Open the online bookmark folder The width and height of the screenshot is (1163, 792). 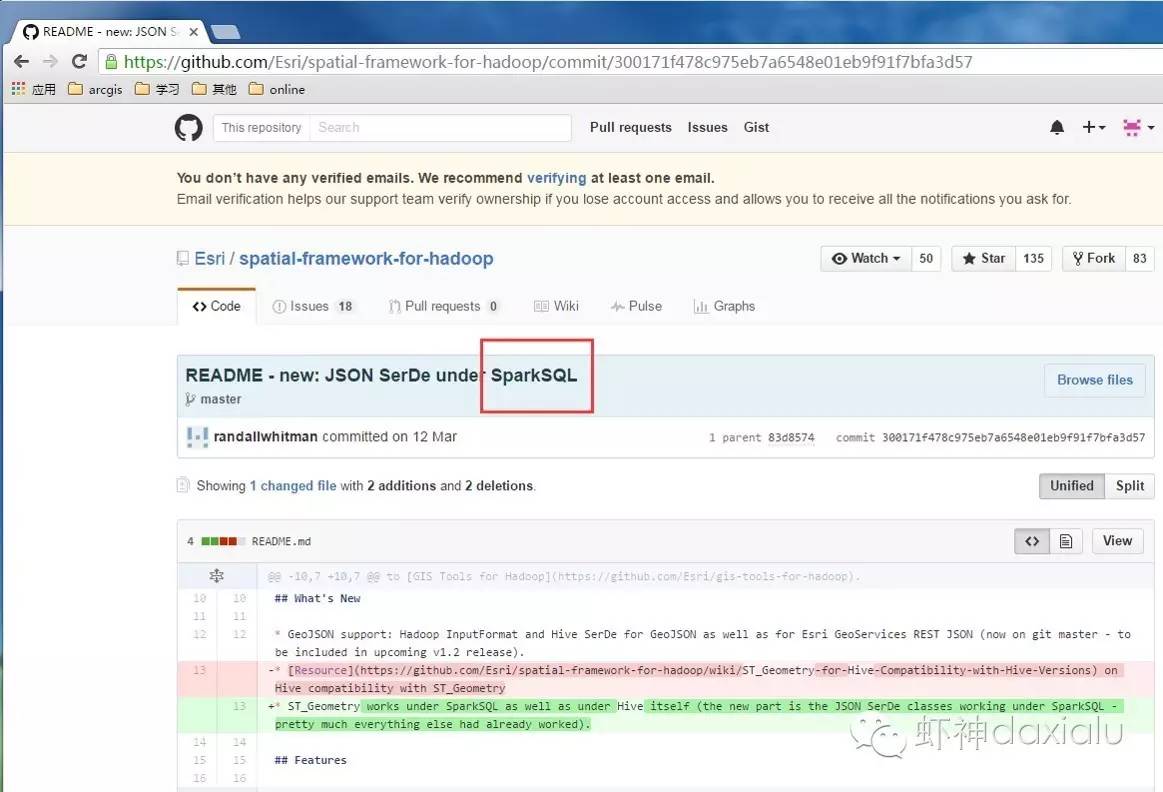(277, 89)
